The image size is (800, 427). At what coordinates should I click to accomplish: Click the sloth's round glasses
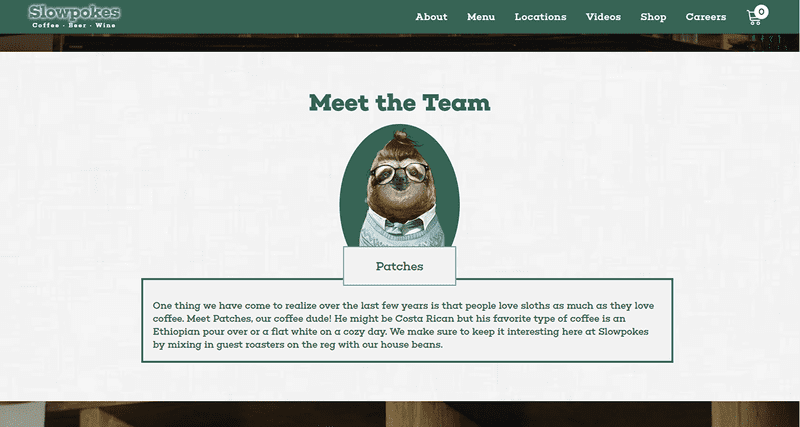coord(399,173)
